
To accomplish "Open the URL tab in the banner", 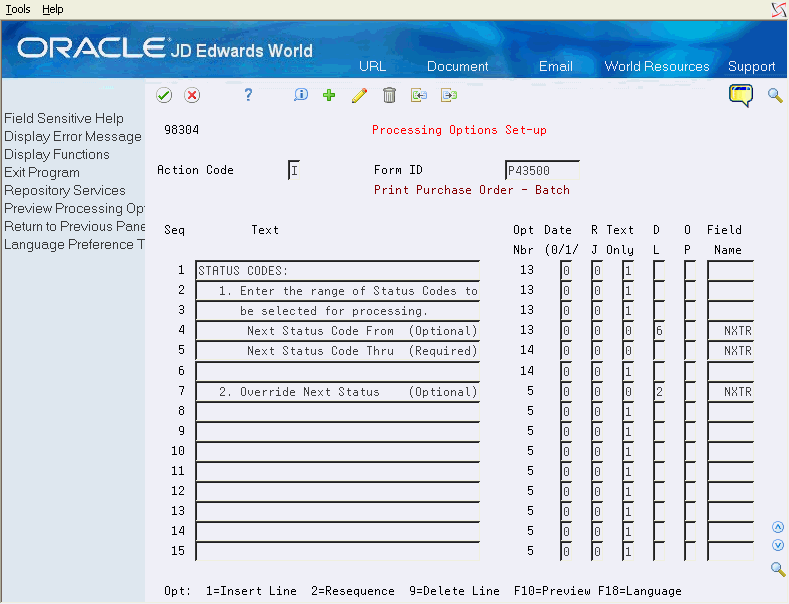I will (372, 66).
